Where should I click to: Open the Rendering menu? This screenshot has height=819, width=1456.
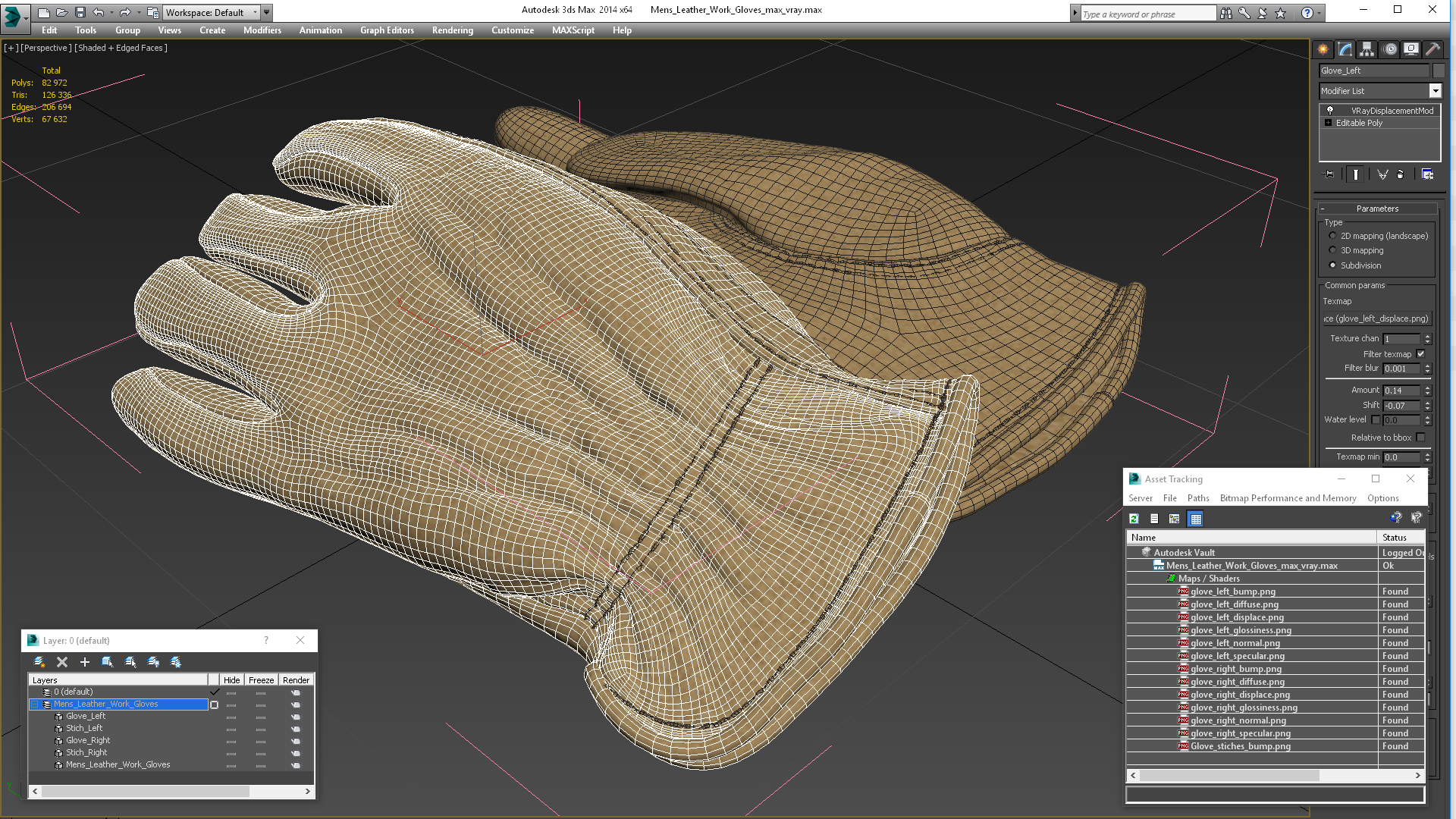(x=453, y=30)
